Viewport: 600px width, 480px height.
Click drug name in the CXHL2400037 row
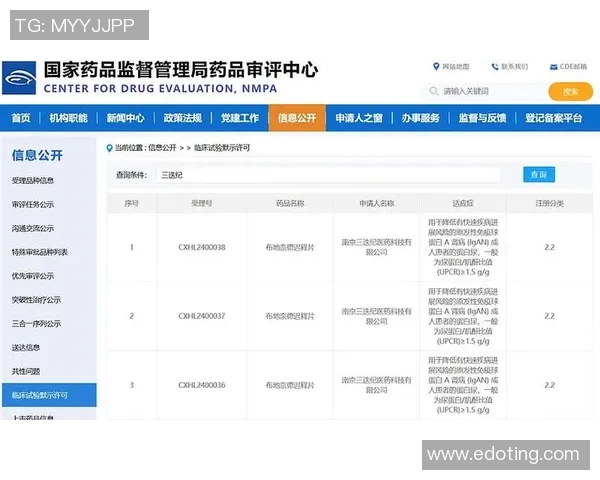pyautogui.click(x=290, y=316)
